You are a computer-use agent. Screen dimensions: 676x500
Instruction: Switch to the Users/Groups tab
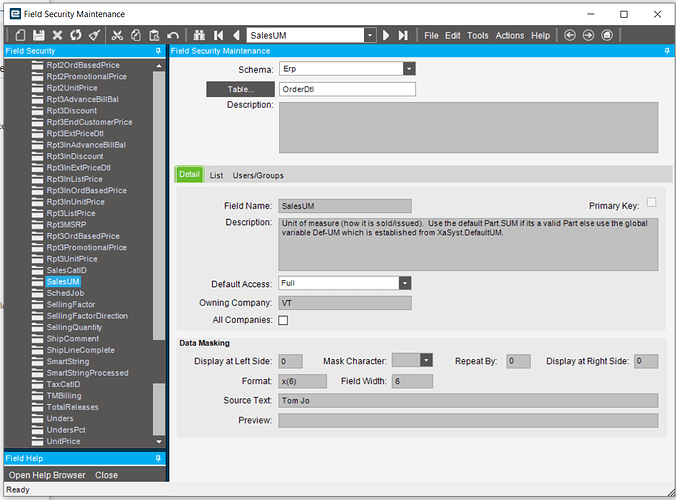tap(258, 175)
